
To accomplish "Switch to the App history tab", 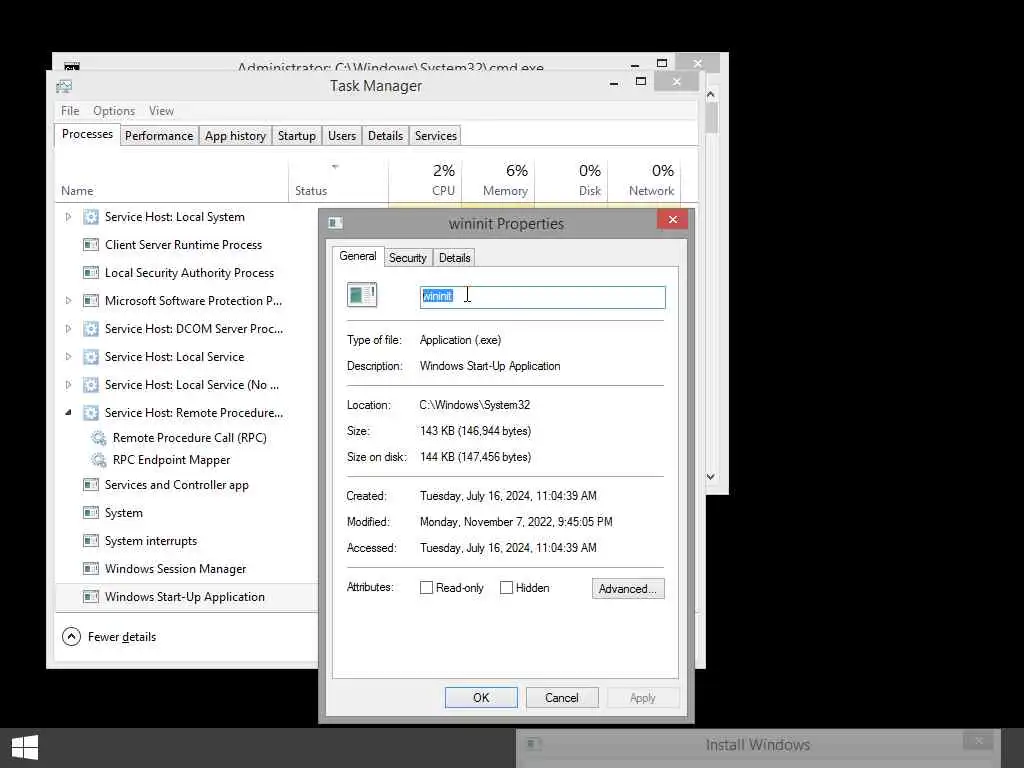I will coord(235,136).
